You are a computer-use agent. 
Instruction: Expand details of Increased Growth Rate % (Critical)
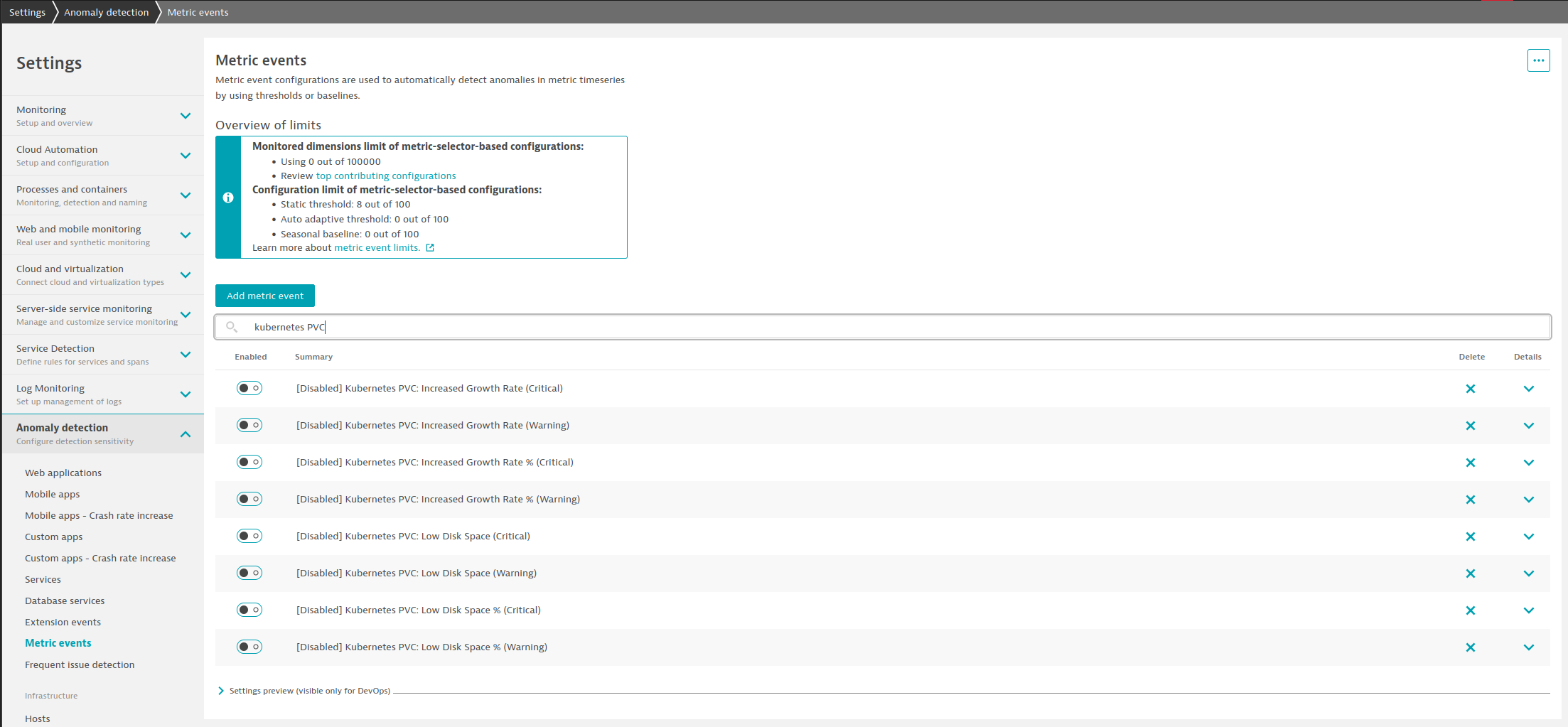point(1529,463)
